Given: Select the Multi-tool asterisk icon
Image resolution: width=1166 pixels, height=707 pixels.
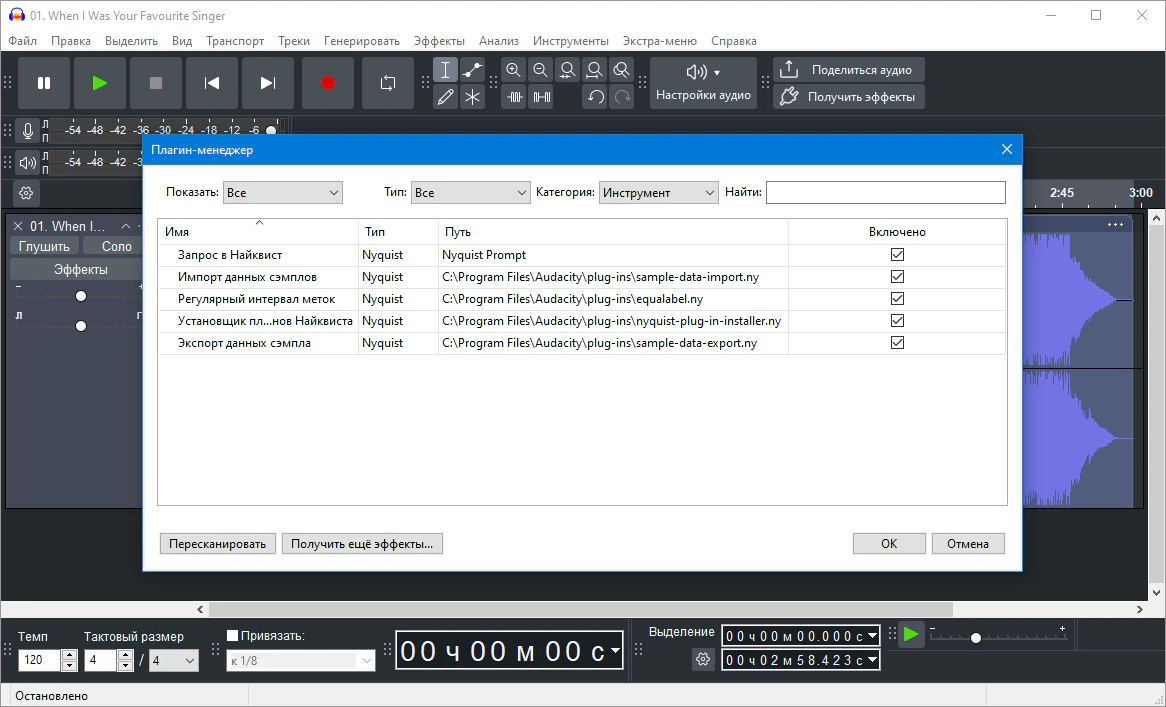Looking at the screenshot, I should pos(472,97).
